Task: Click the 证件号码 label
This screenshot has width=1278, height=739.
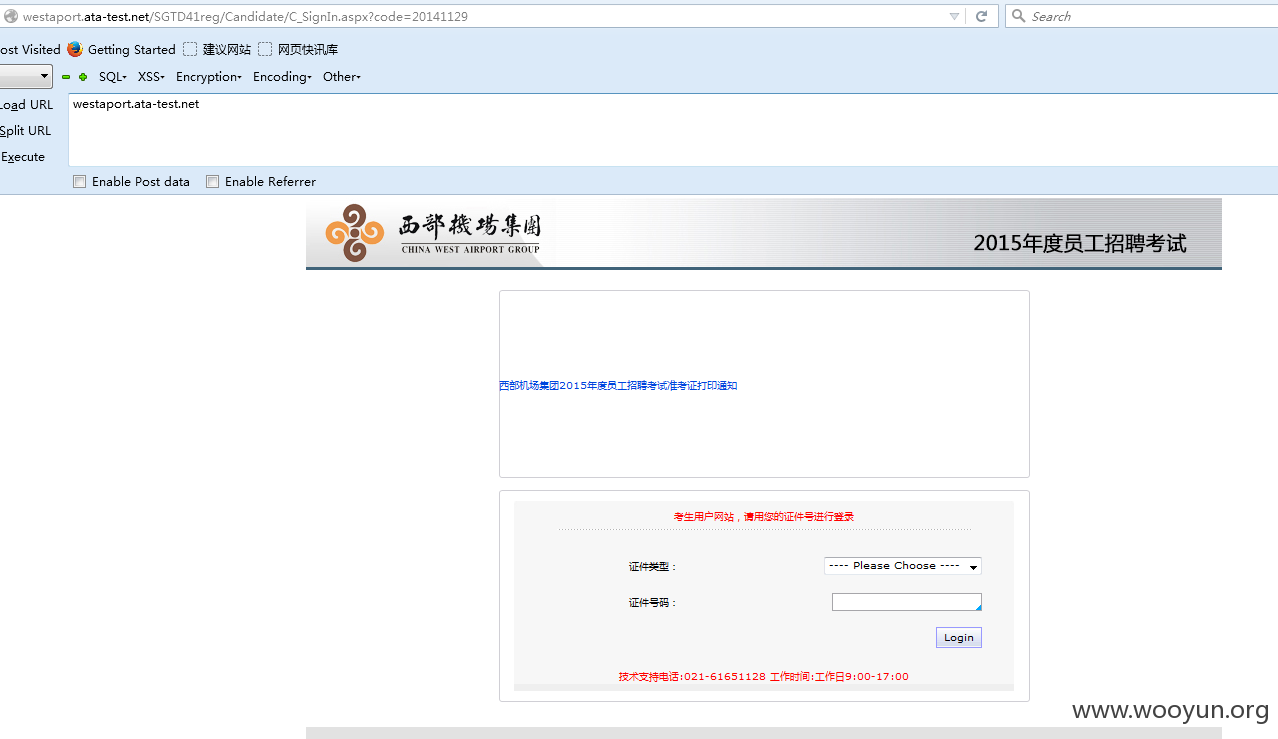Action: [652, 603]
